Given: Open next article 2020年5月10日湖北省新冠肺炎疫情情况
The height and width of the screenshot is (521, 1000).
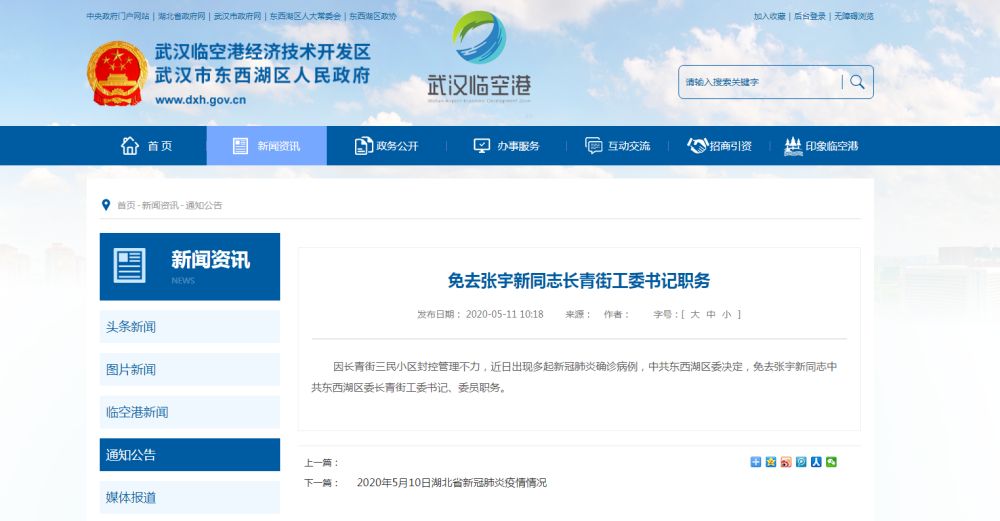Looking at the screenshot, I should [452, 482].
